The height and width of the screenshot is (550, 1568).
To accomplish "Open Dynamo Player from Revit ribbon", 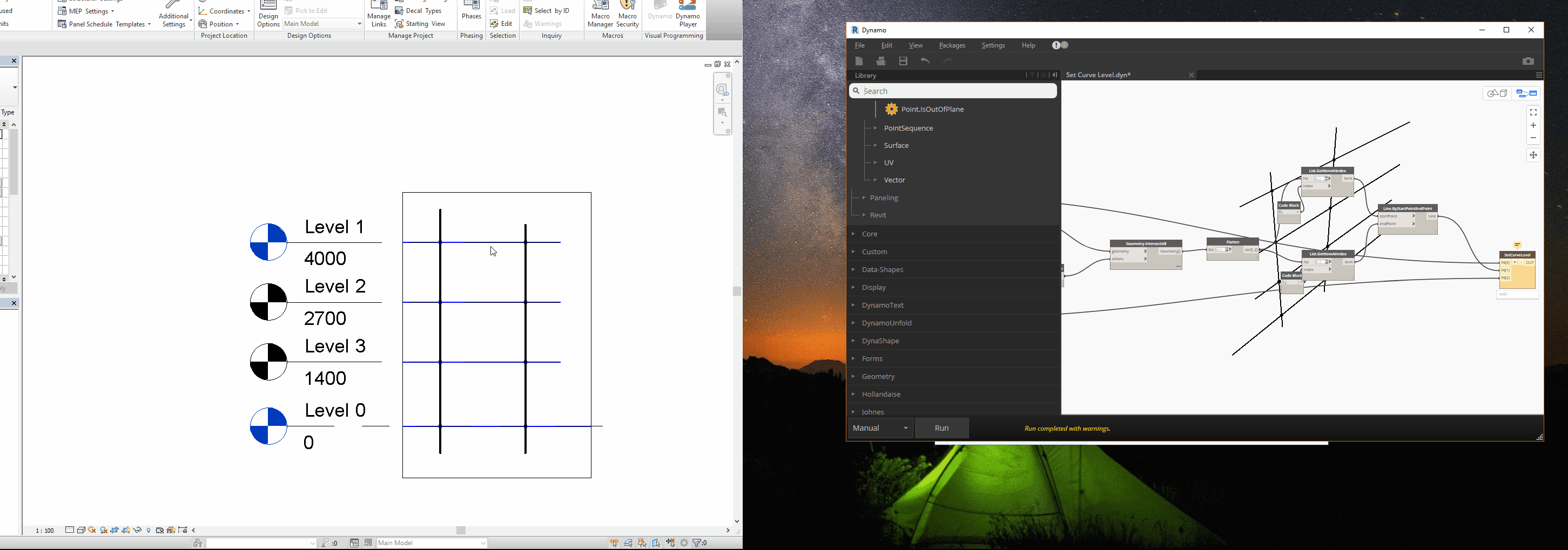I will [689, 15].
